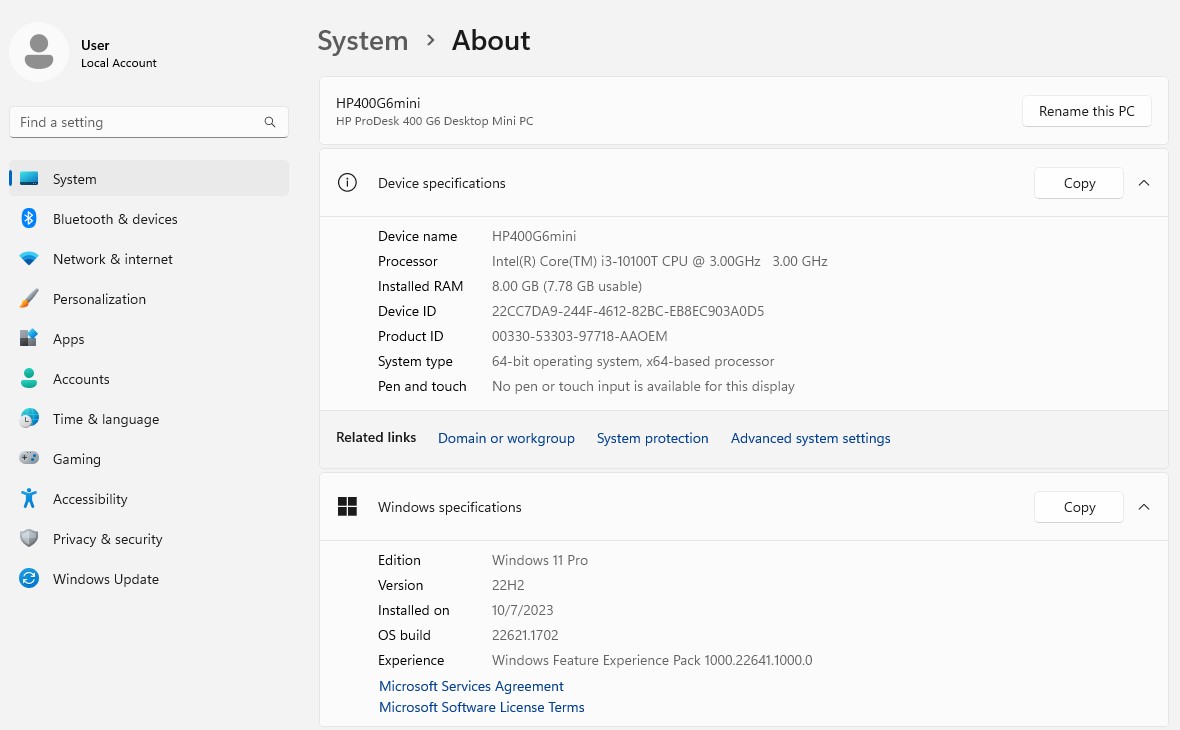Open Accessibility settings

pos(149,498)
